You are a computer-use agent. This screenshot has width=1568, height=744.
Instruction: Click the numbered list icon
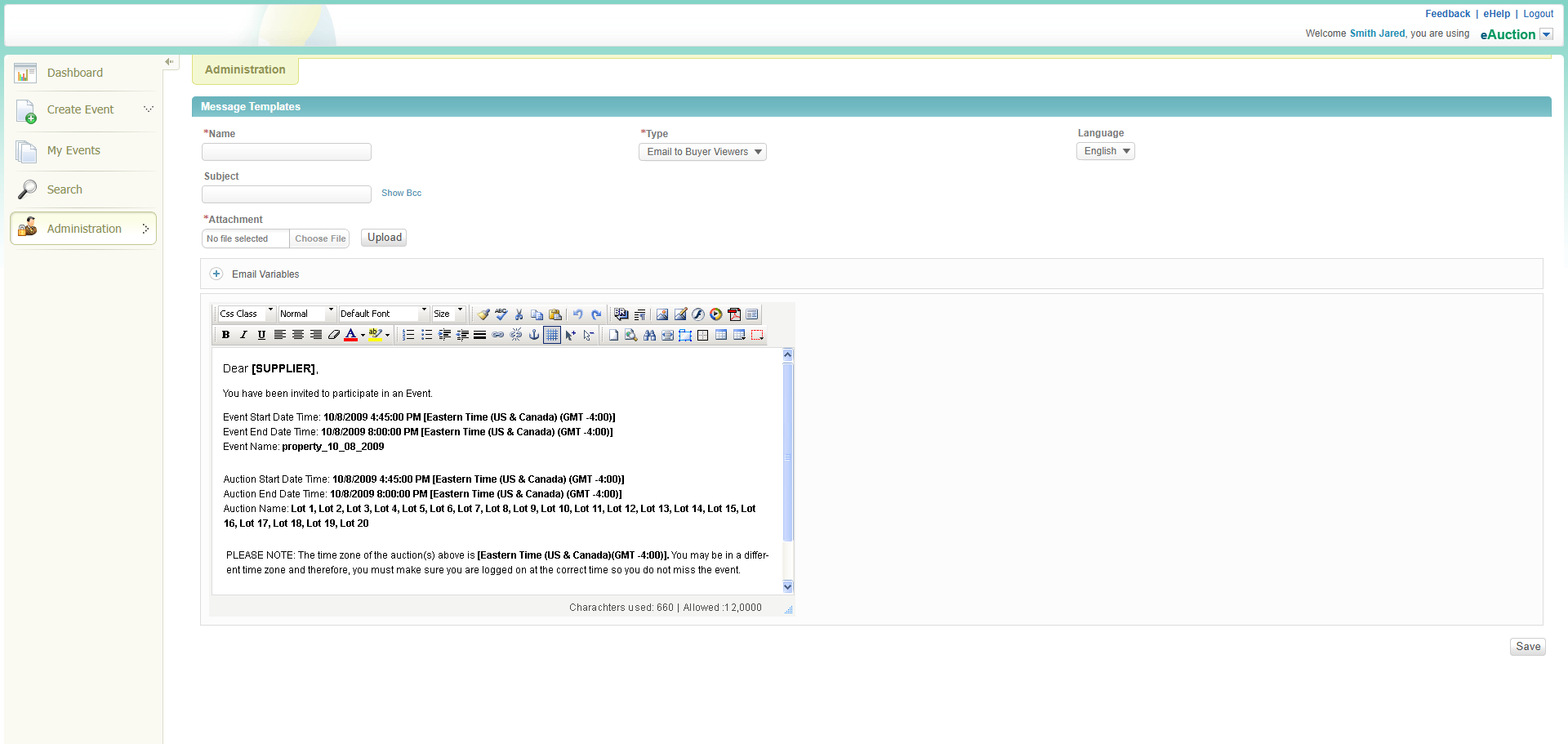408,335
